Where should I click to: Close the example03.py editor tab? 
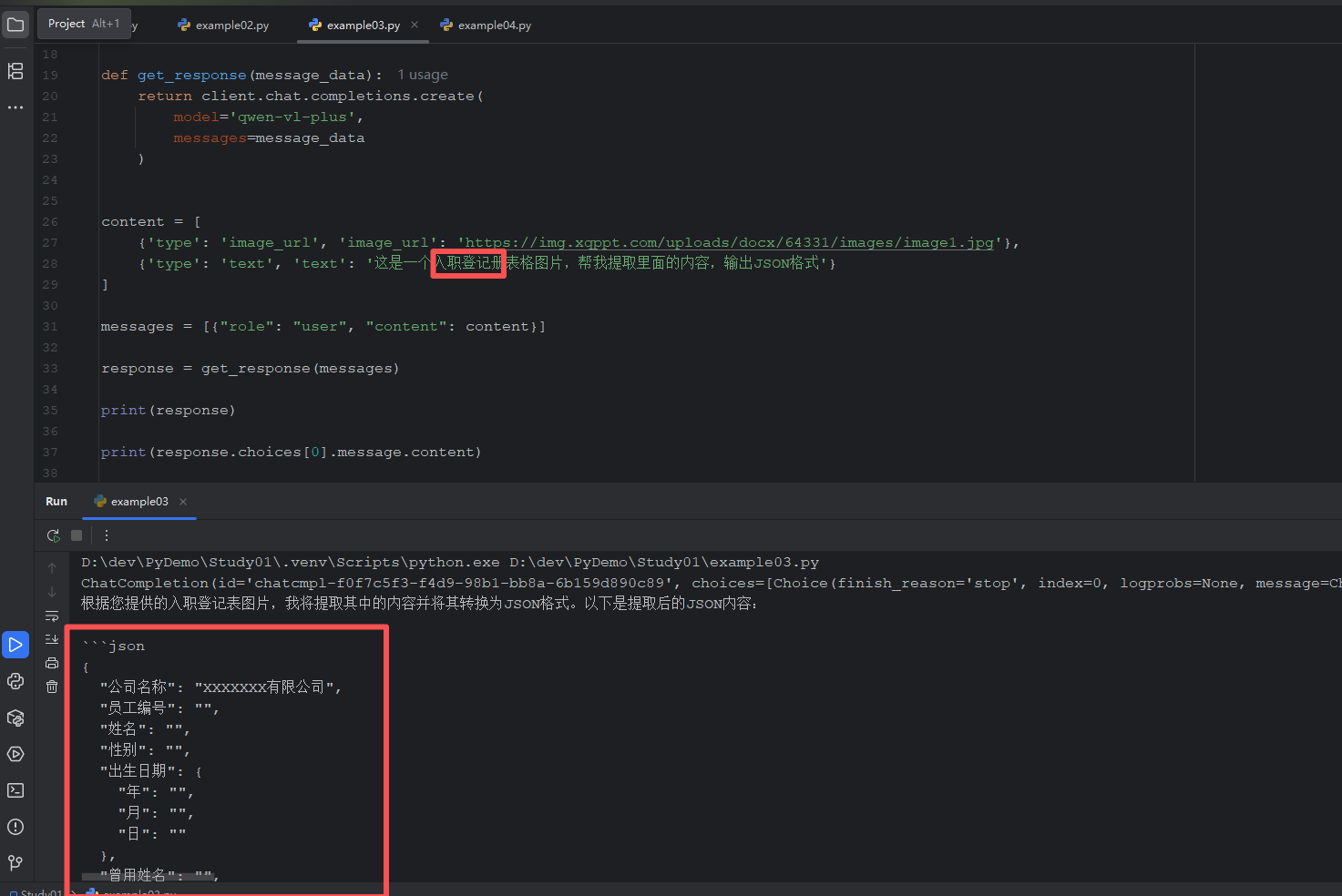click(x=415, y=25)
